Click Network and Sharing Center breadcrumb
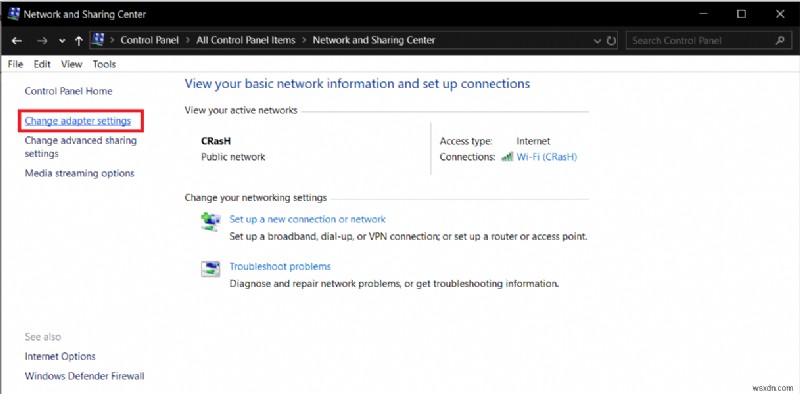800x394 pixels. (374, 40)
